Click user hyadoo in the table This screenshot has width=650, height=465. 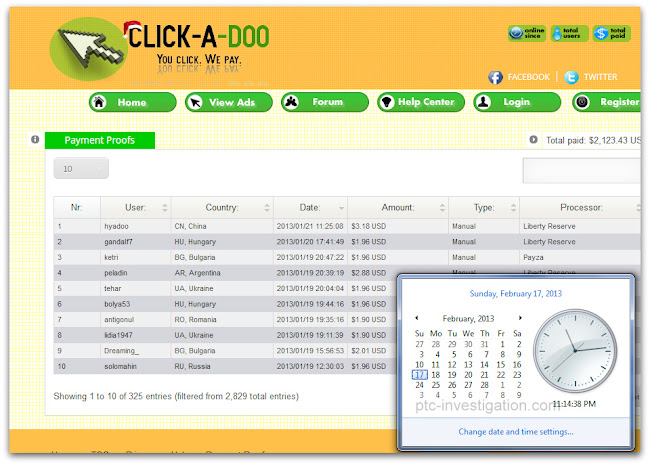[116, 226]
